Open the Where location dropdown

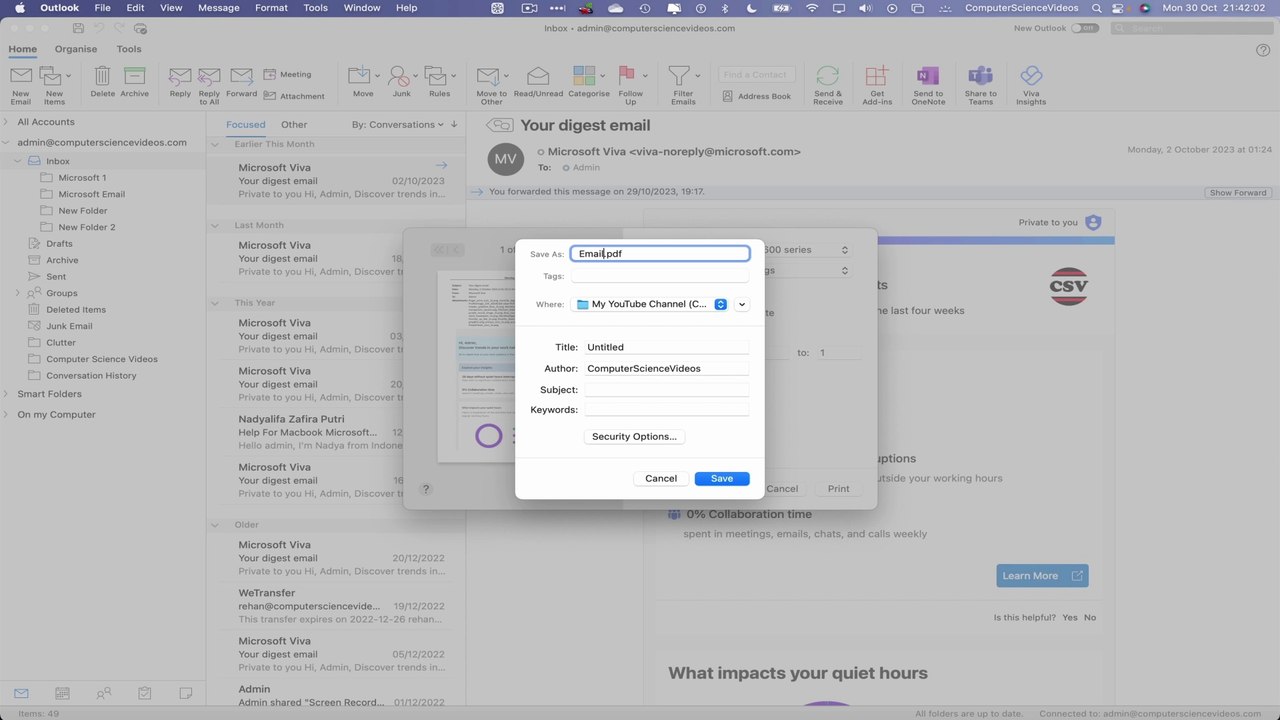[x=651, y=304]
